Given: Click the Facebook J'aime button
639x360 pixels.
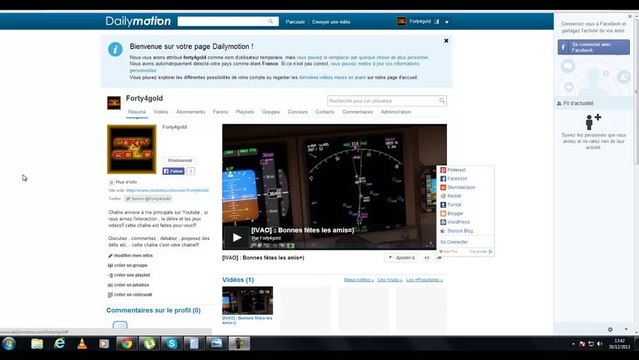Looking at the screenshot, I should [174, 171].
